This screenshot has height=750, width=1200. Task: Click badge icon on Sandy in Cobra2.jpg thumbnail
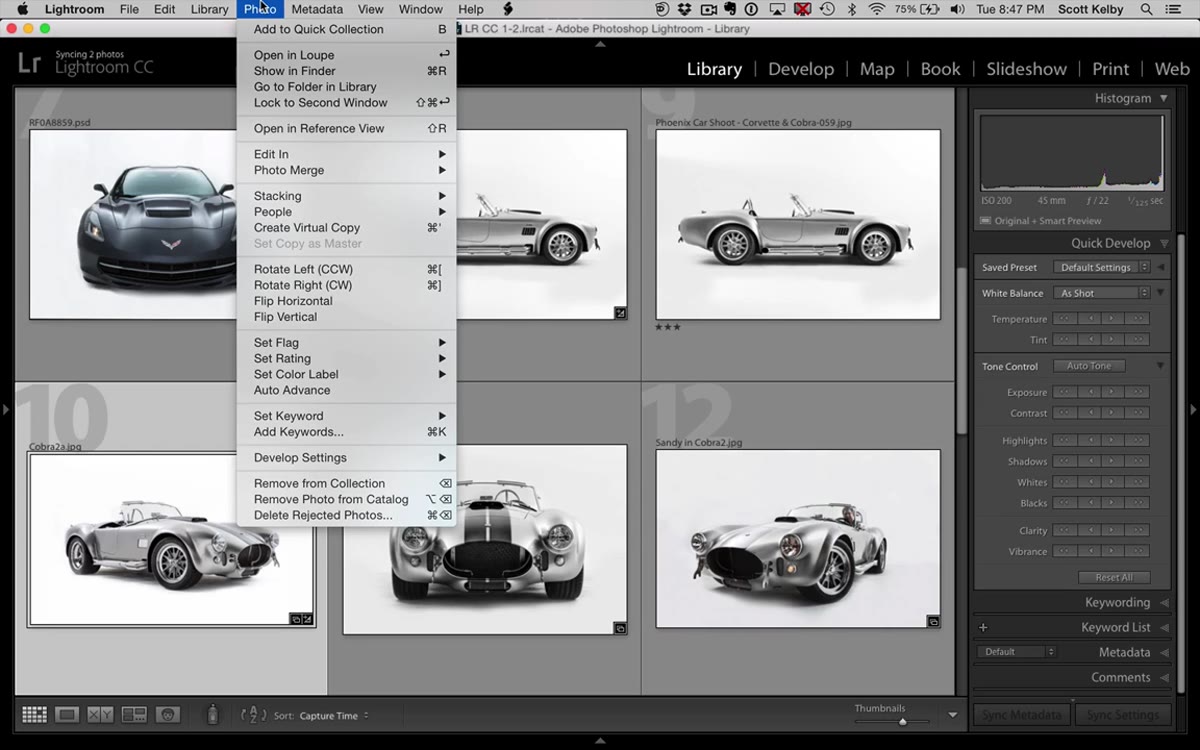pos(933,621)
